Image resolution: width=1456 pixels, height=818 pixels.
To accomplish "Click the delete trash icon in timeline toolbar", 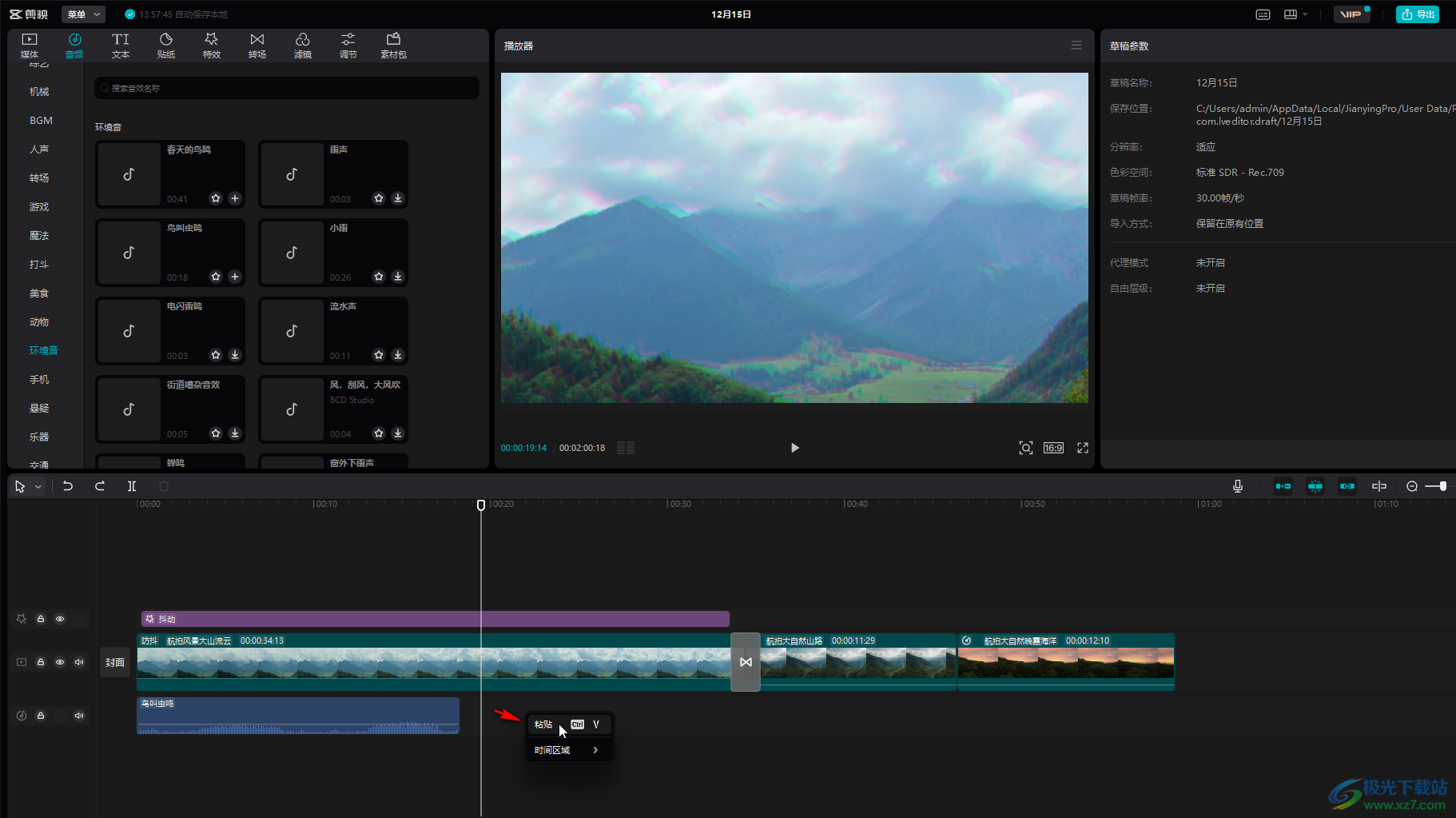I will tap(164, 486).
